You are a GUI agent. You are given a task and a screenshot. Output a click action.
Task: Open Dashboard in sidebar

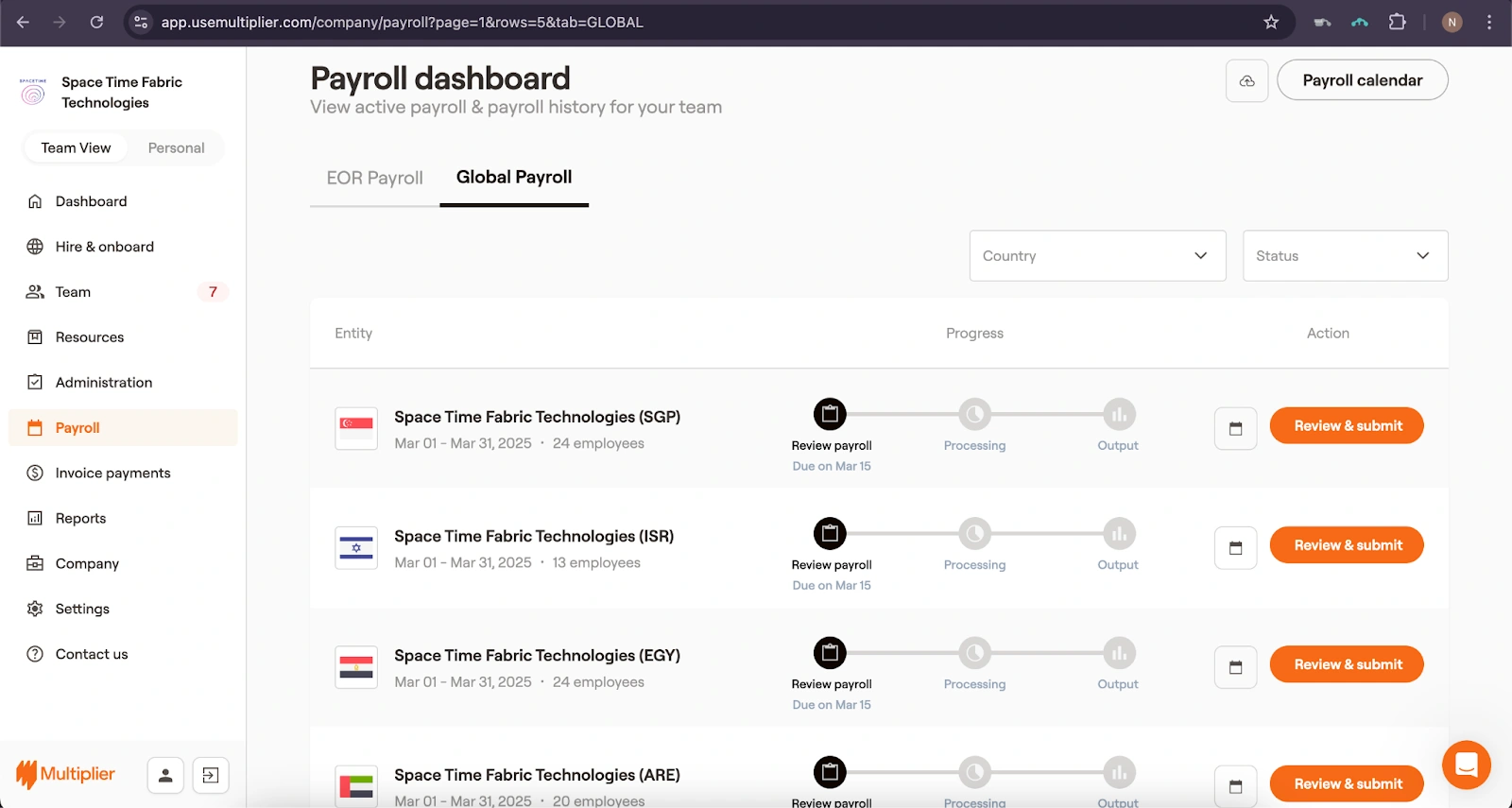point(123,201)
